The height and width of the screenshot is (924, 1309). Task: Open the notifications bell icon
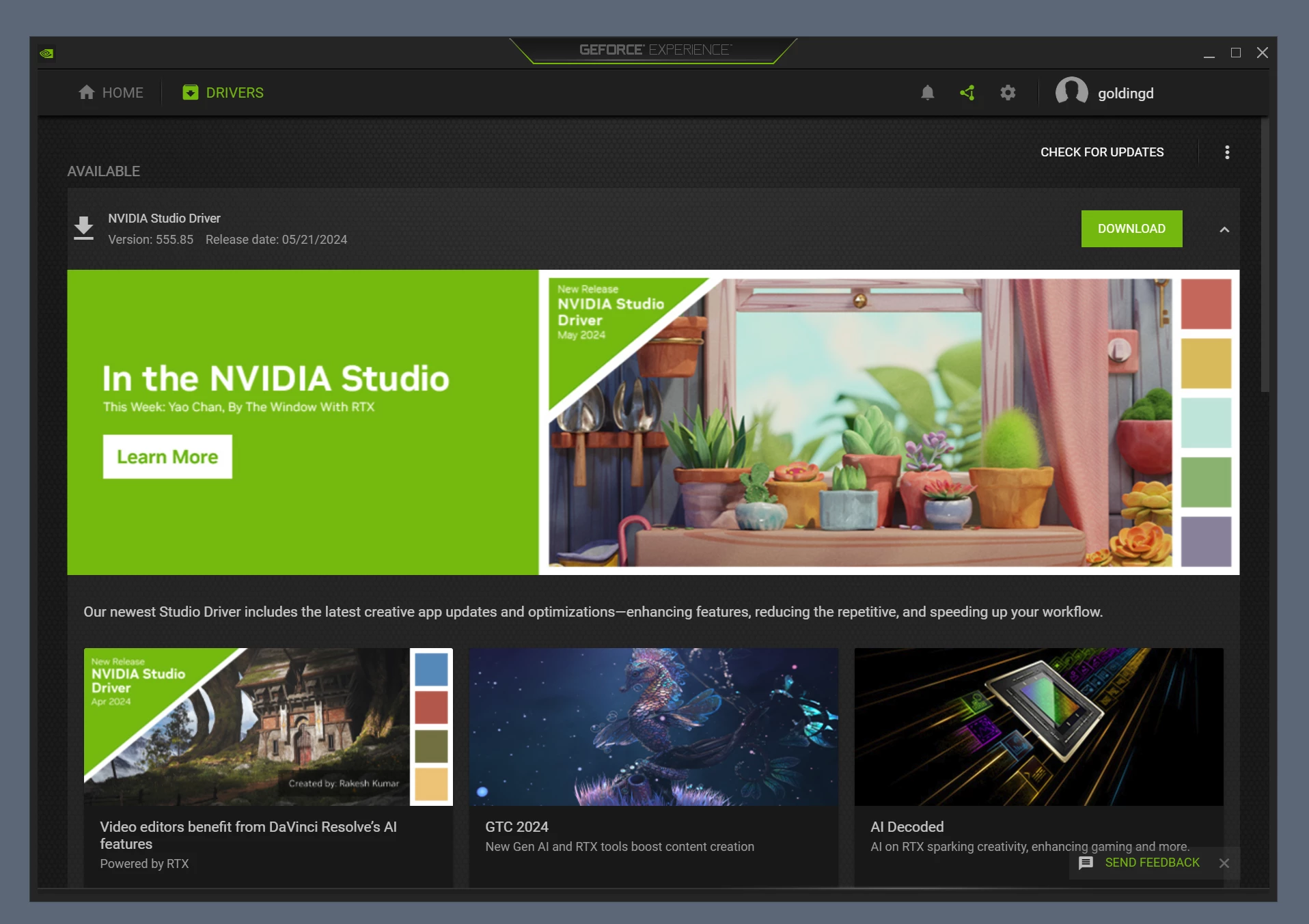coord(927,93)
